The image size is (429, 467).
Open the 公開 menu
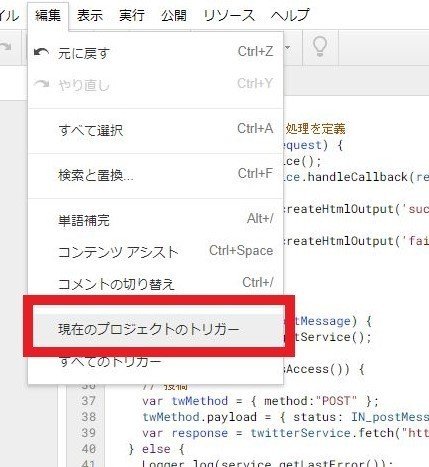[174, 15]
